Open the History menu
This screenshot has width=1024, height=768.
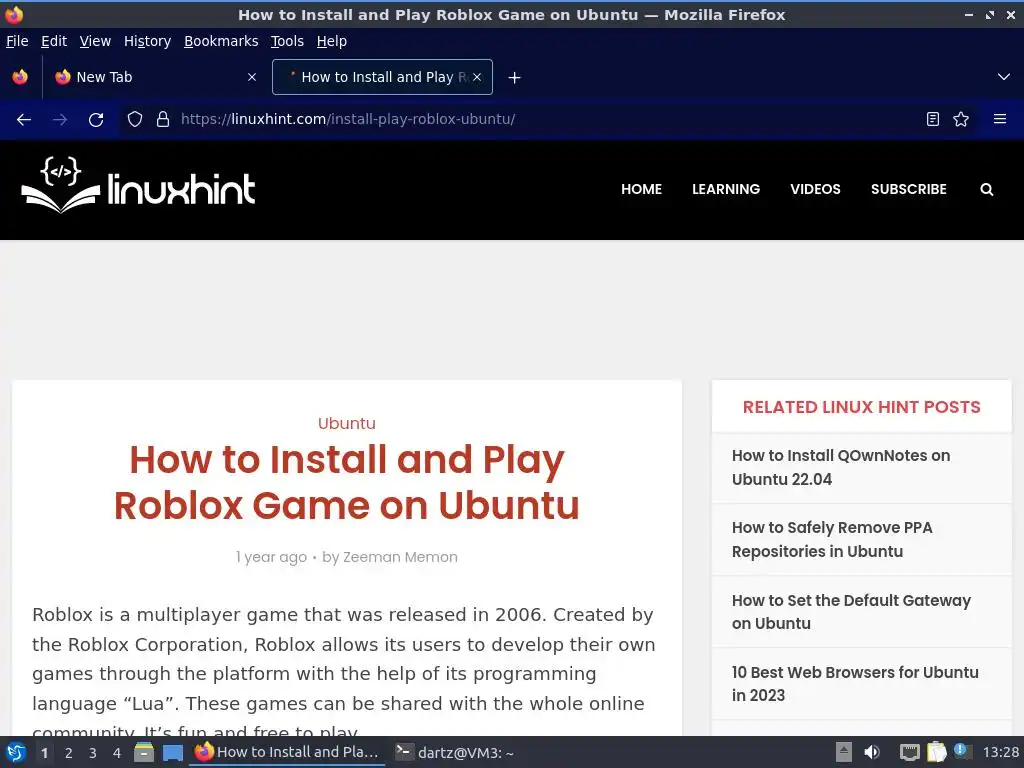[x=148, y=41]
